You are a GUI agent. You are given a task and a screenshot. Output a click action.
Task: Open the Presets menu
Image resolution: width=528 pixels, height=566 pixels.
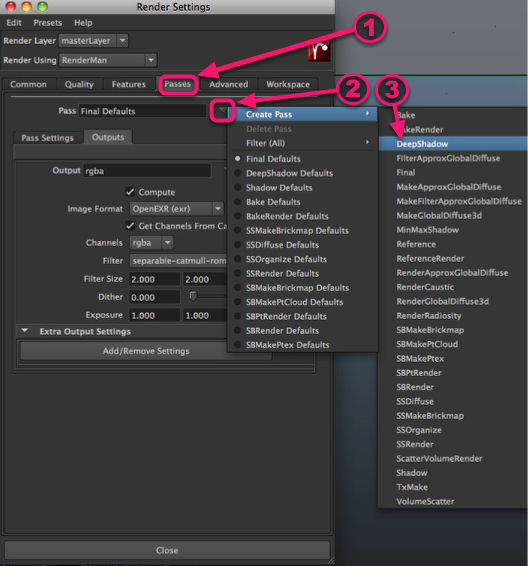[x=48, y=23]
